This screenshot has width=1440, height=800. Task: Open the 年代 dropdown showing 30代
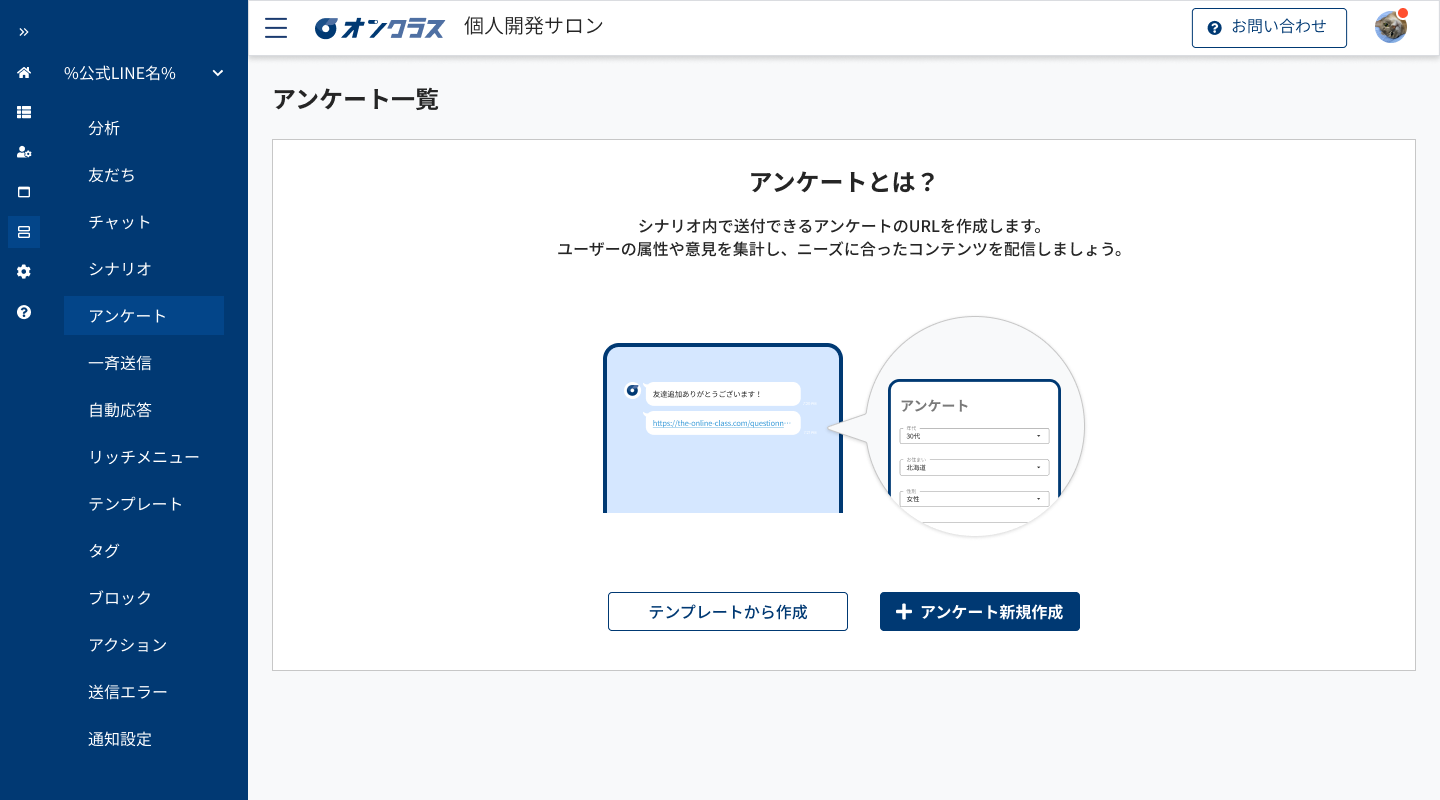[973, 435]
